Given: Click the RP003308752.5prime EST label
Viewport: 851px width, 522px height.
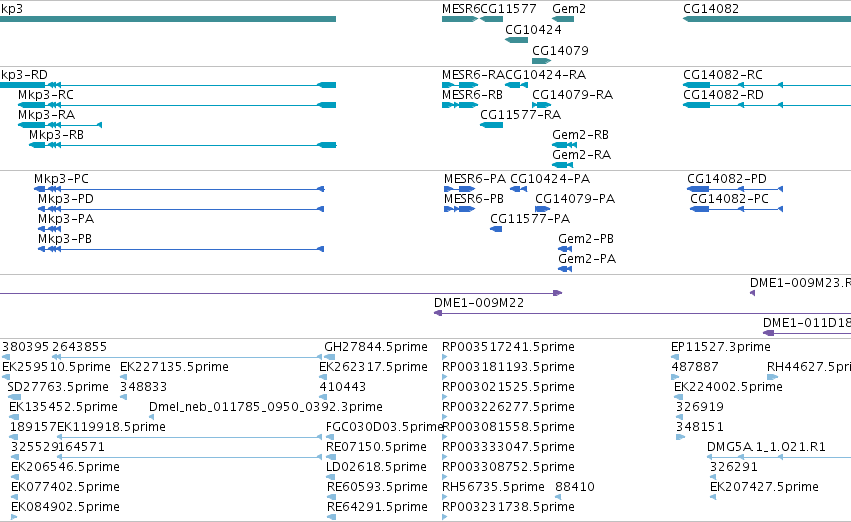Looking at the screenshot, I should click(x=508, y=467).
